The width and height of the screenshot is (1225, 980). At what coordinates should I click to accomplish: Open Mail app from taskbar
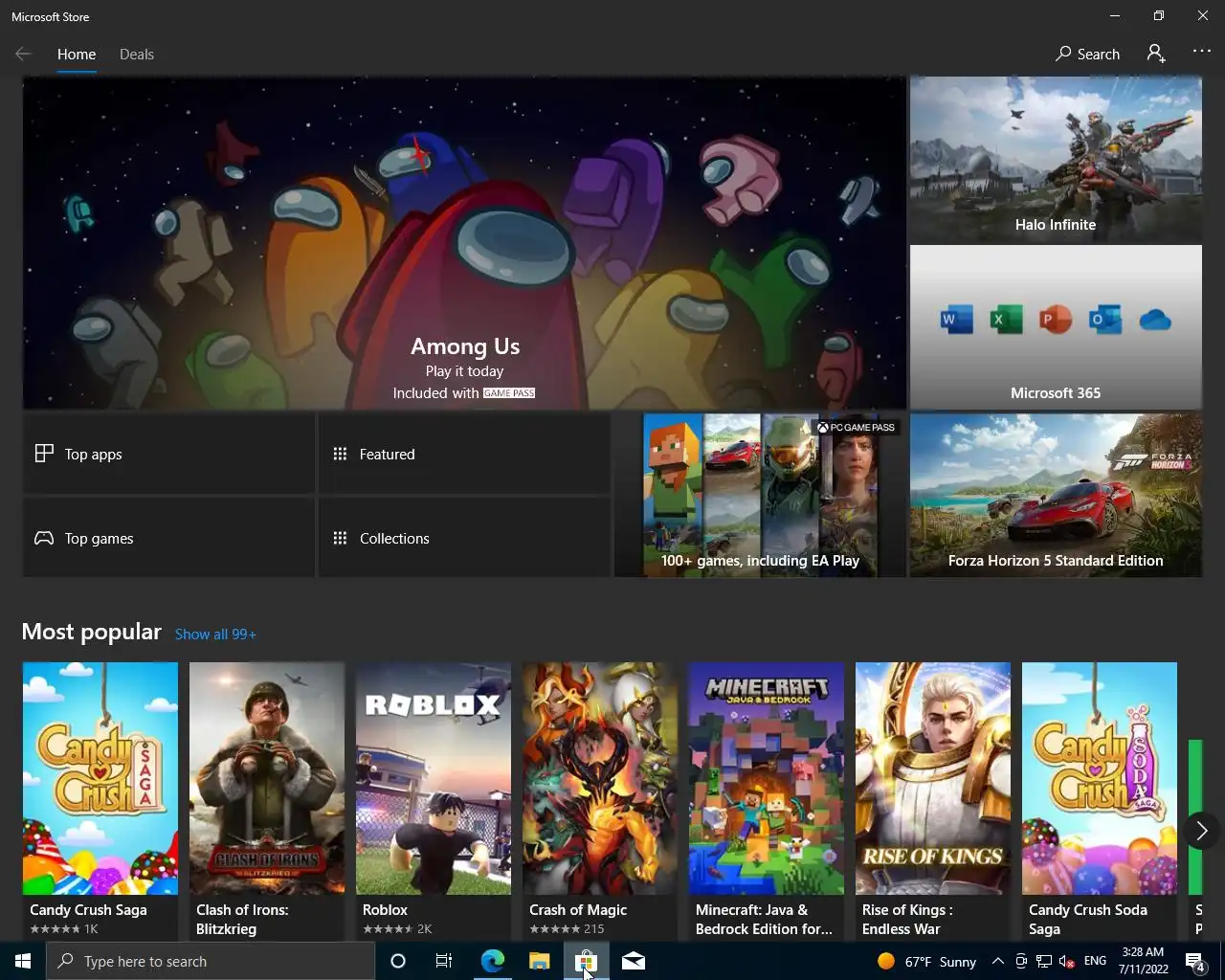coord(633,961)
